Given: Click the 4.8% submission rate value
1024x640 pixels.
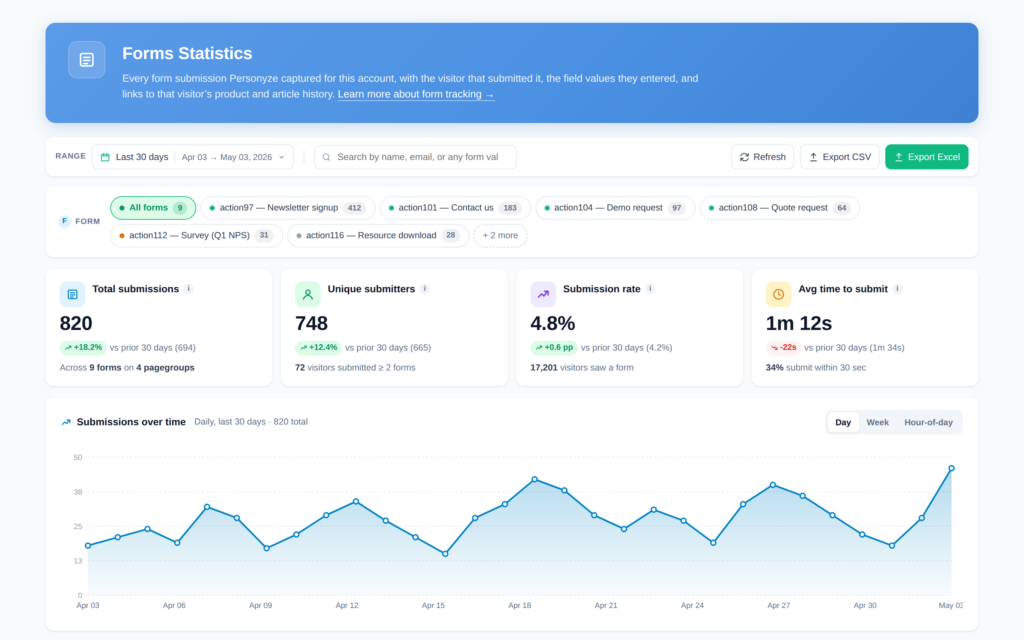Looking at the screenshot, I should [x=552, y=324].
